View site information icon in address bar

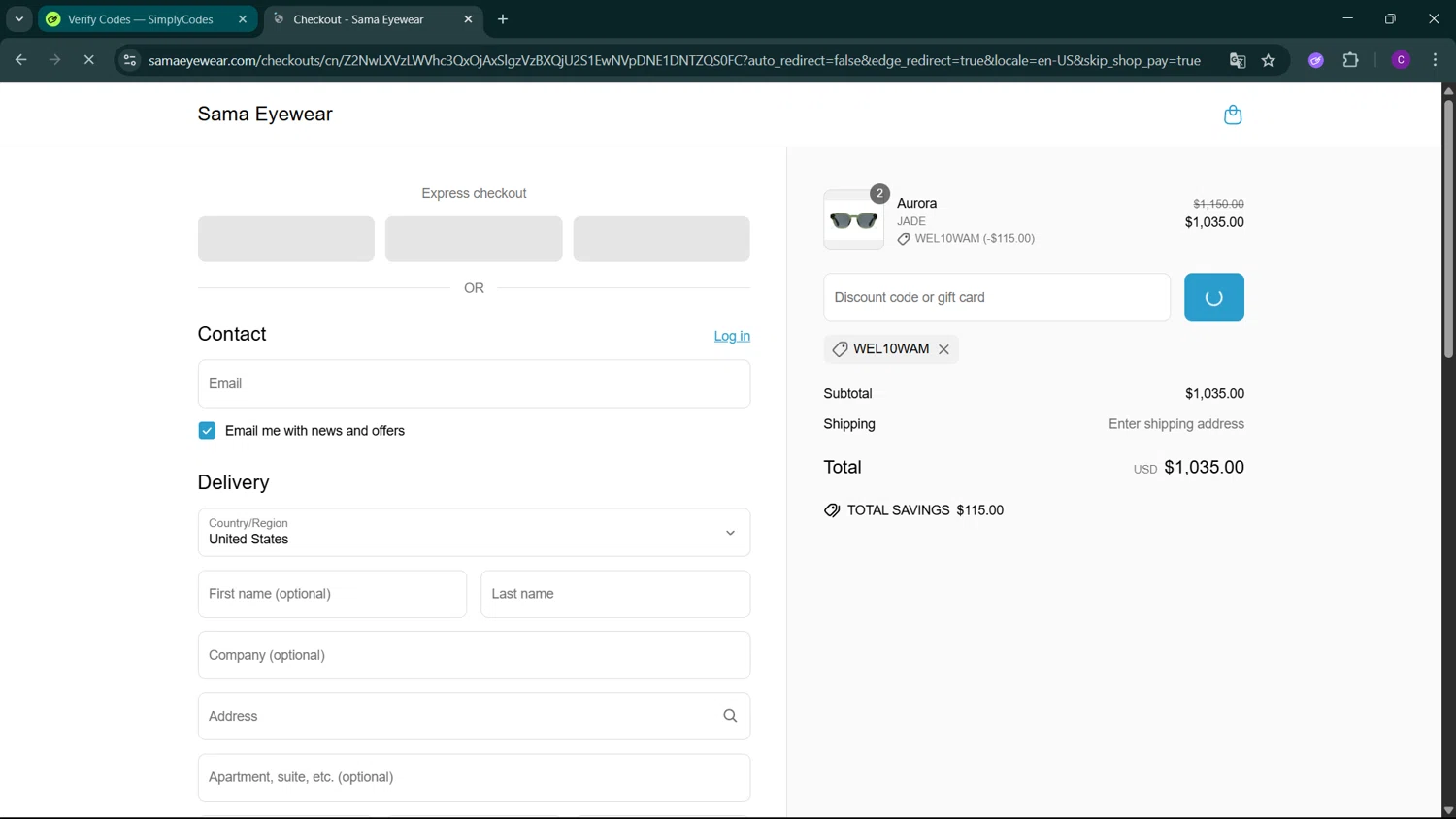tap(129, 60)
